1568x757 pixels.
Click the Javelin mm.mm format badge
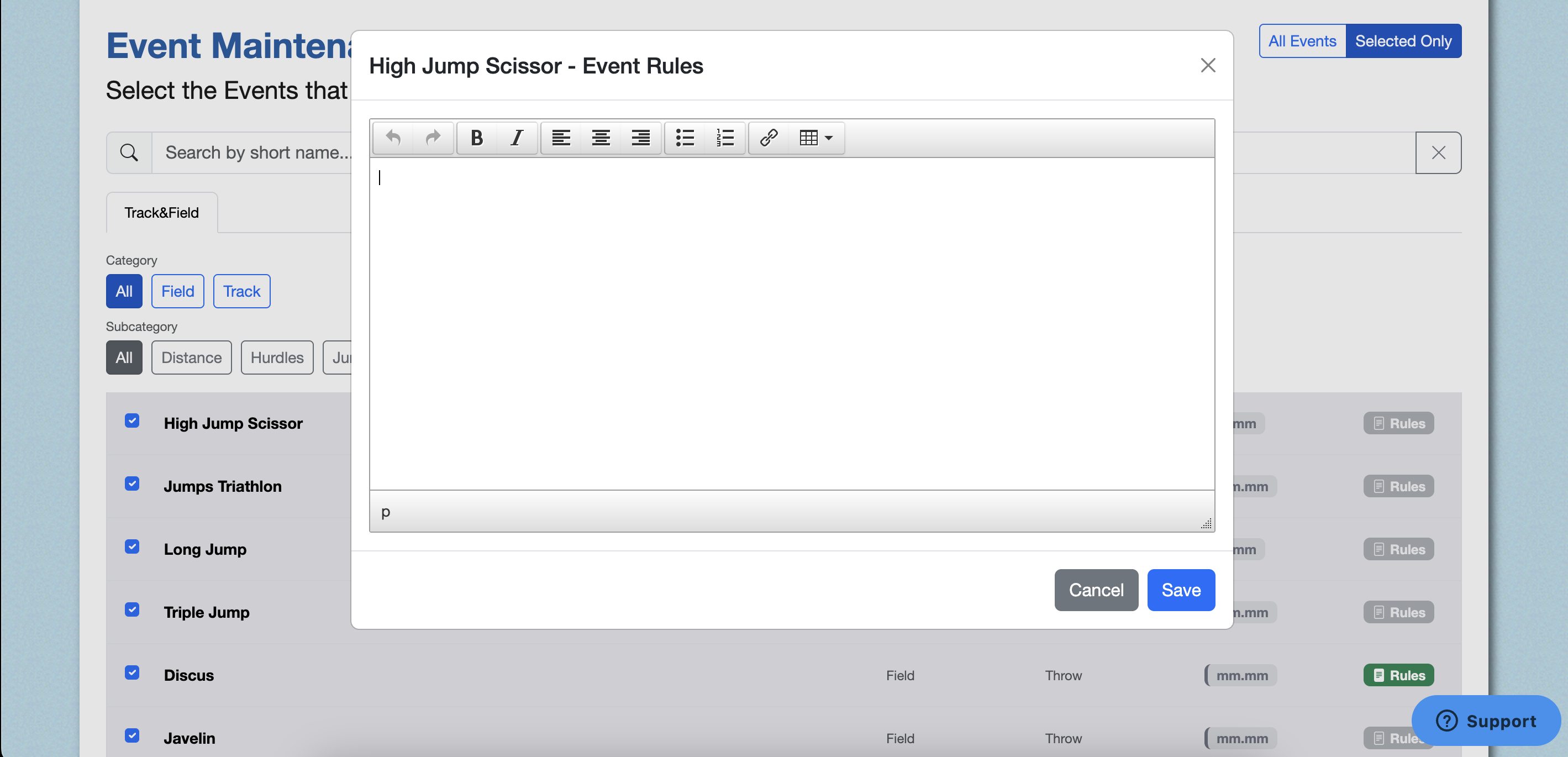1241,738
